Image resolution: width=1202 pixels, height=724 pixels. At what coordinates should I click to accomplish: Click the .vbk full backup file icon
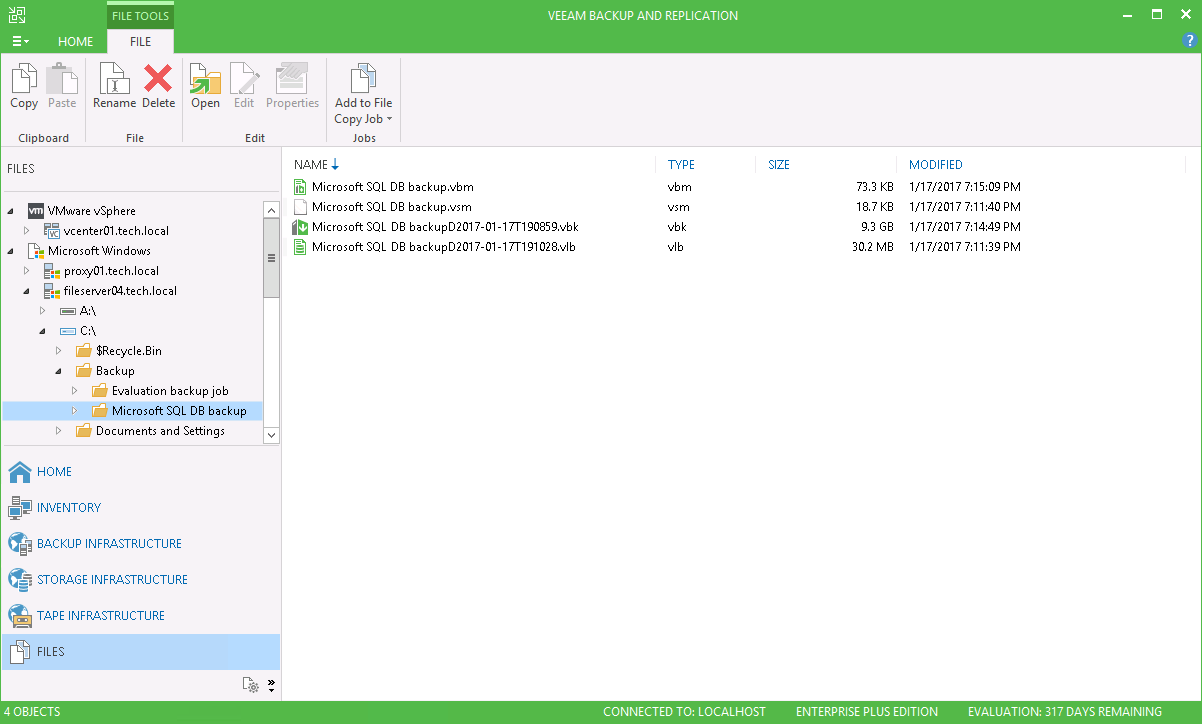(x=299, y=227)
